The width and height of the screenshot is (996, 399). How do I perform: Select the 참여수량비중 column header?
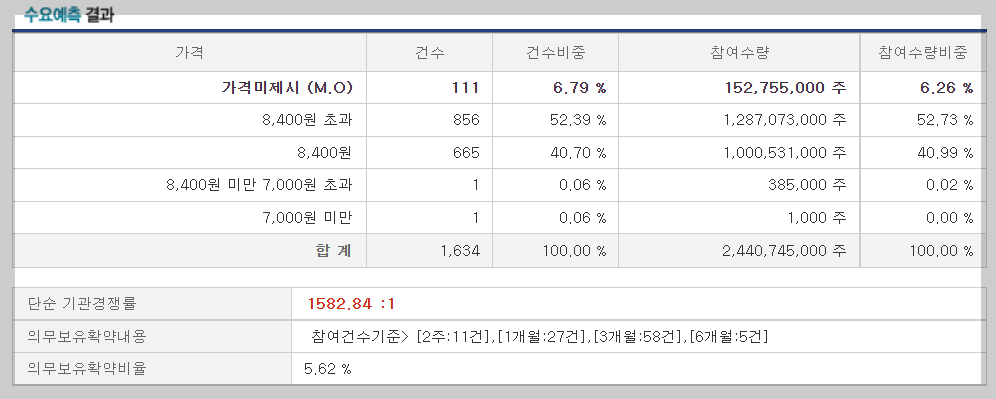coord(923,53)
